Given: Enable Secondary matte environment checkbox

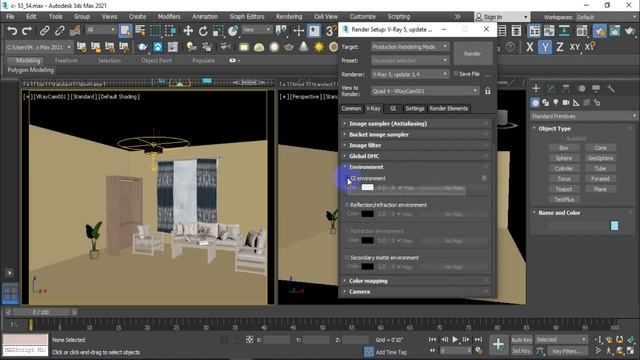Looking at the screenshot, I should (347, 258).
